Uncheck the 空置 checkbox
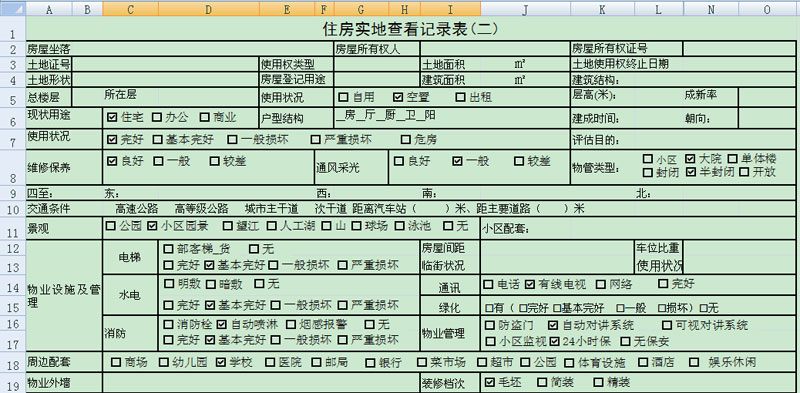Image resolution: width=800 pixels, height=393 pixels. click(x=398, y=96)
